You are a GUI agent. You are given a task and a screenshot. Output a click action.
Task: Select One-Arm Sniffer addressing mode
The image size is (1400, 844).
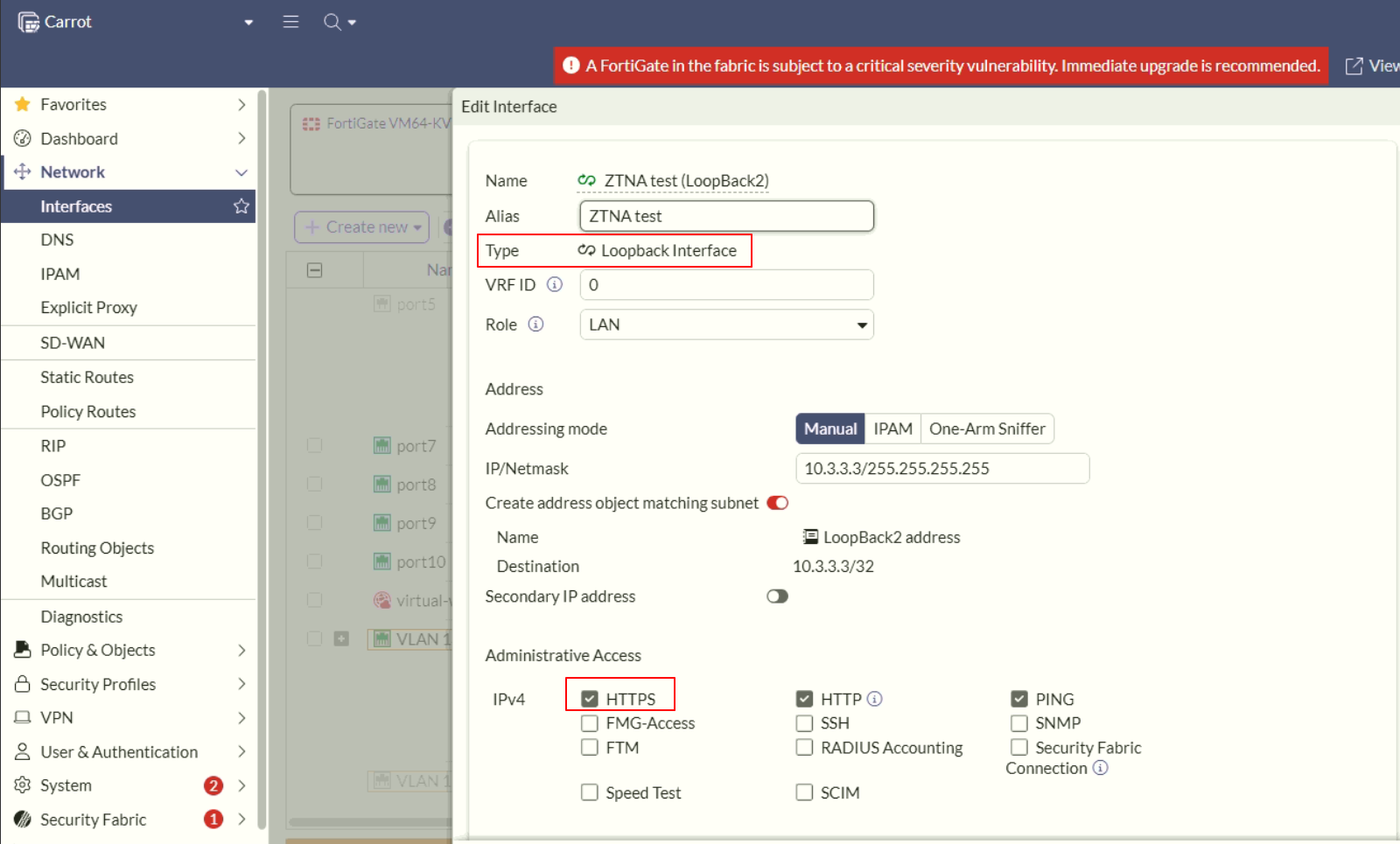tap(987, 429)
